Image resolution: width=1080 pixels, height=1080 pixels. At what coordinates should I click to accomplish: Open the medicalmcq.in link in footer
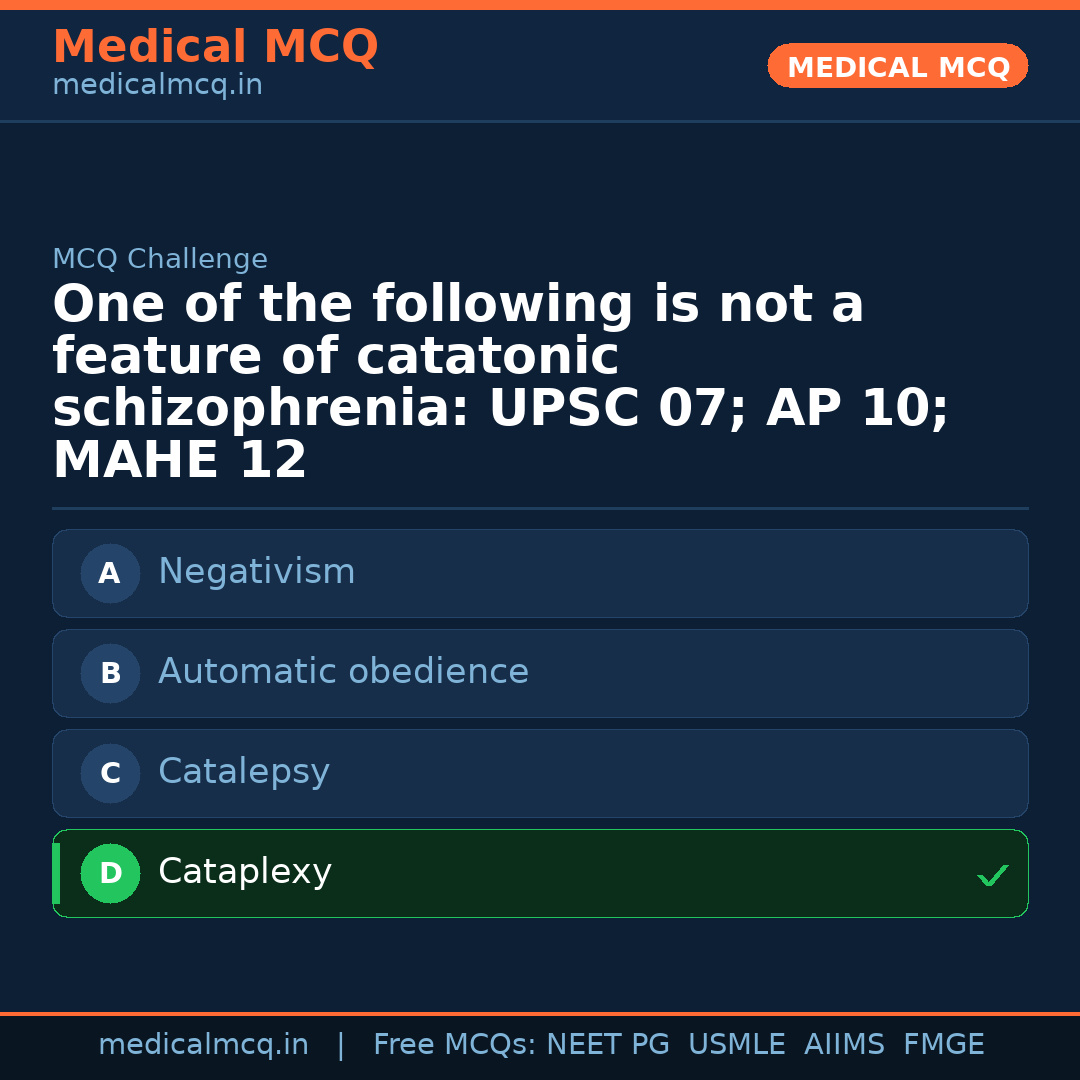coord(203,1043)
